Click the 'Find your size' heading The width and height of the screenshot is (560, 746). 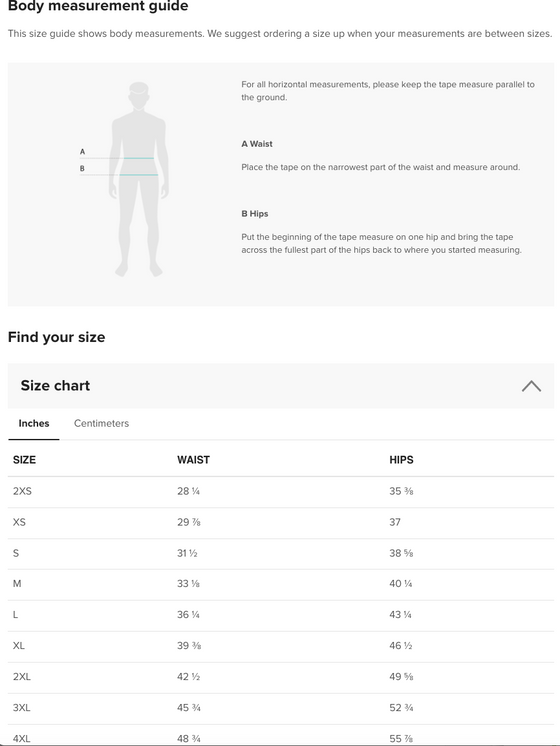pos(56,337)
